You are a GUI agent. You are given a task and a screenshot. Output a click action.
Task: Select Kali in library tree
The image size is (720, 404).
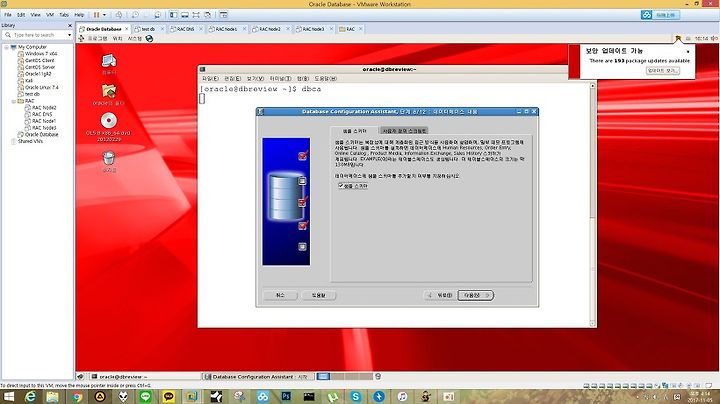[x=28, y=80]
